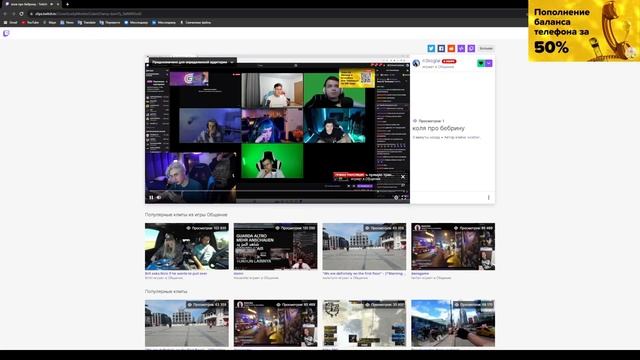Click the red live badge beside channel name

coord(449,61)
